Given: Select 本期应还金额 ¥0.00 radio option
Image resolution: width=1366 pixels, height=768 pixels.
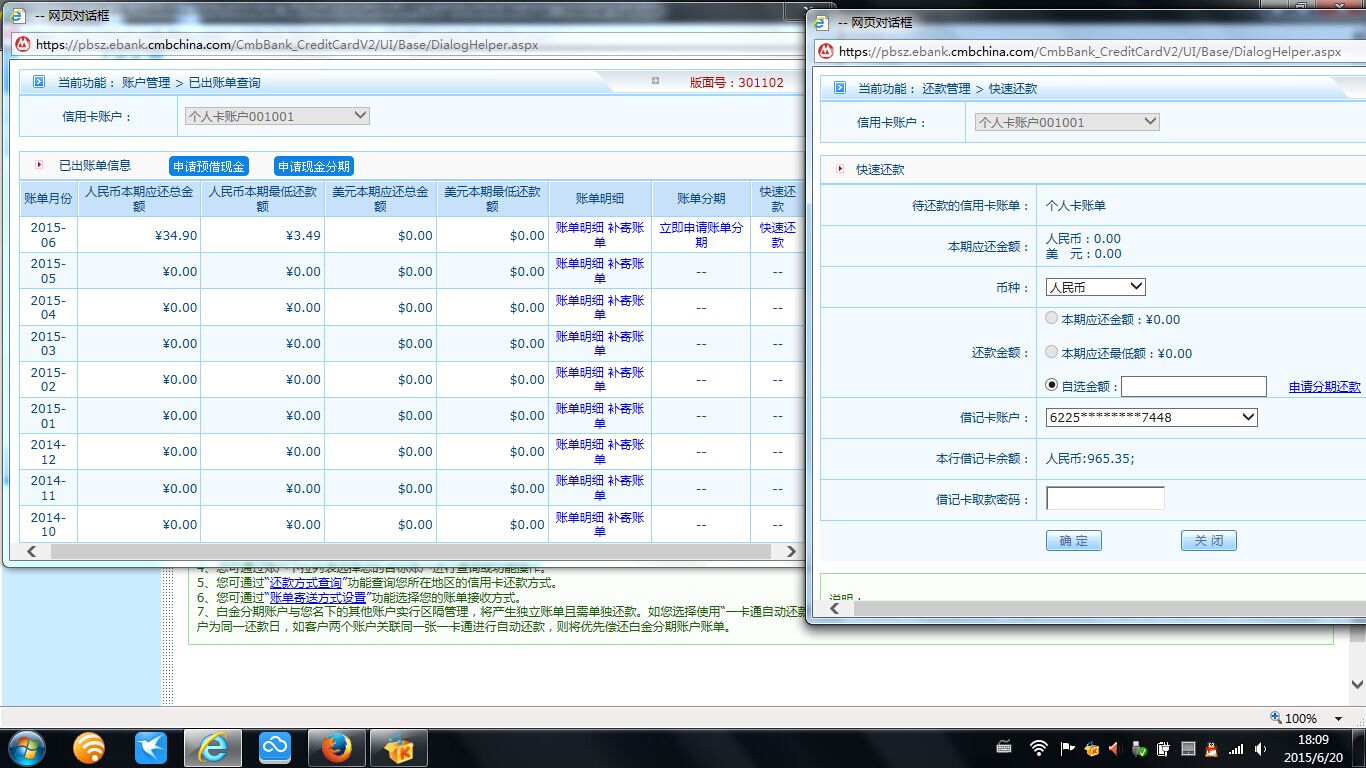Looking at the screenshot, I should [x=1051, y=318].
